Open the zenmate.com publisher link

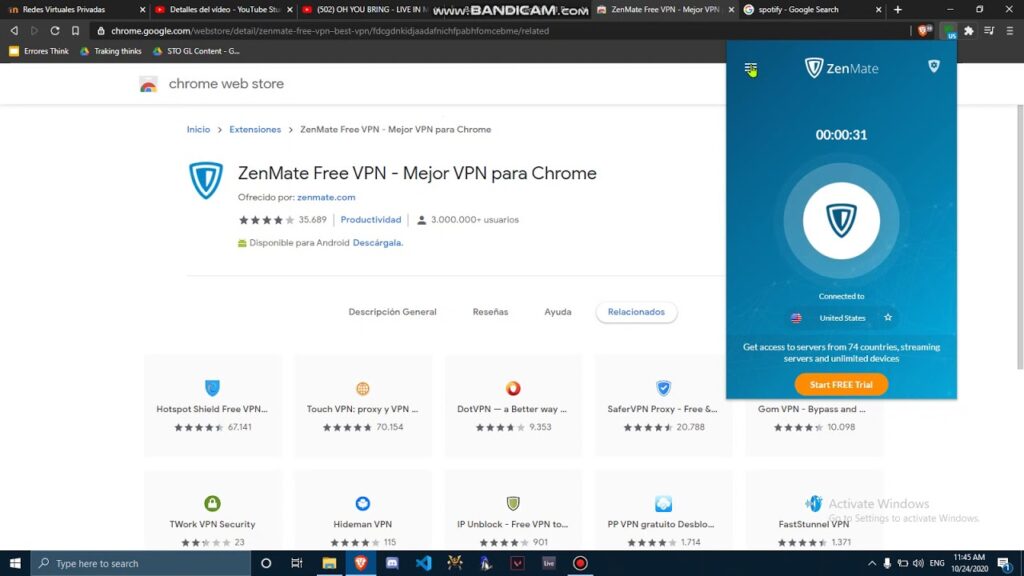coord(326,197)
